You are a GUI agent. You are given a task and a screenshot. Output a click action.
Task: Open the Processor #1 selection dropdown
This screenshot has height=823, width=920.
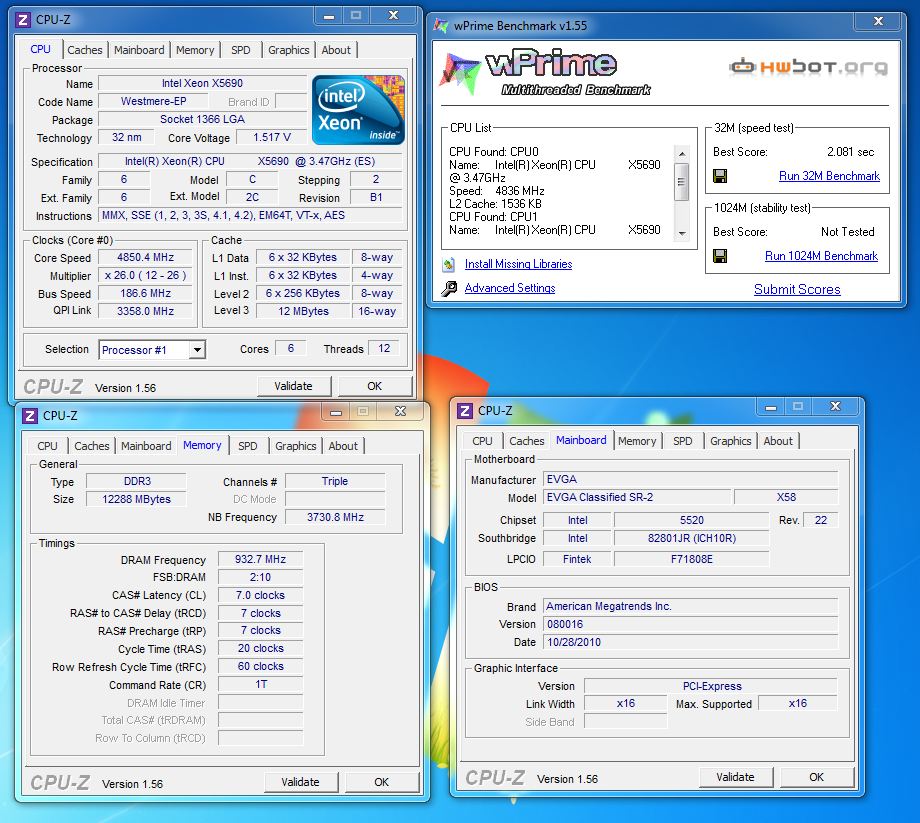click(x=198, y=350)
